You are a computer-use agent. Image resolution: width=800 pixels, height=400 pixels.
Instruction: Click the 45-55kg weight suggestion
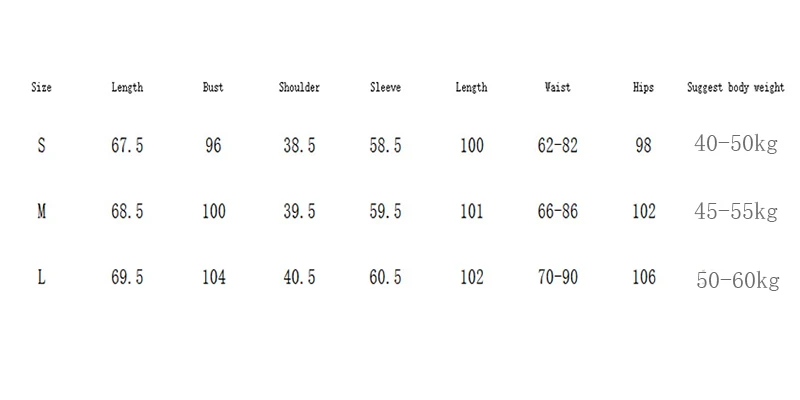click(x=735, y=212)
